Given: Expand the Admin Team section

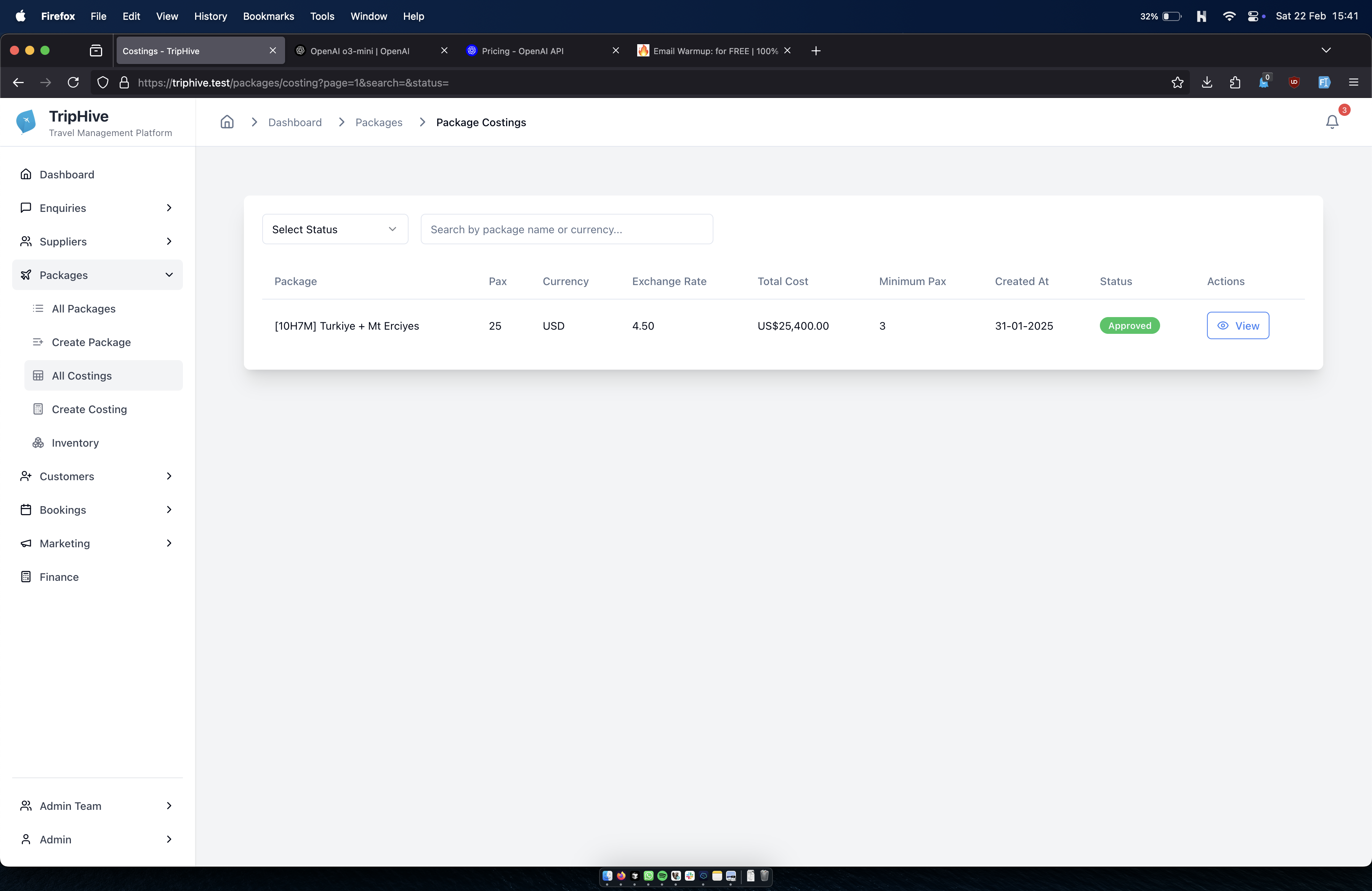Looking at the screenshot, I should (x=169, y=805).
